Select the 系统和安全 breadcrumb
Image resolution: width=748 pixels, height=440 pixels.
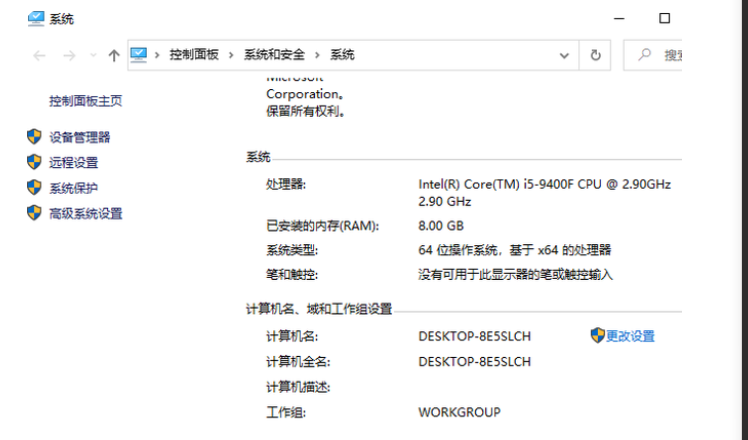pyautogui.click(x=276, y=55)
